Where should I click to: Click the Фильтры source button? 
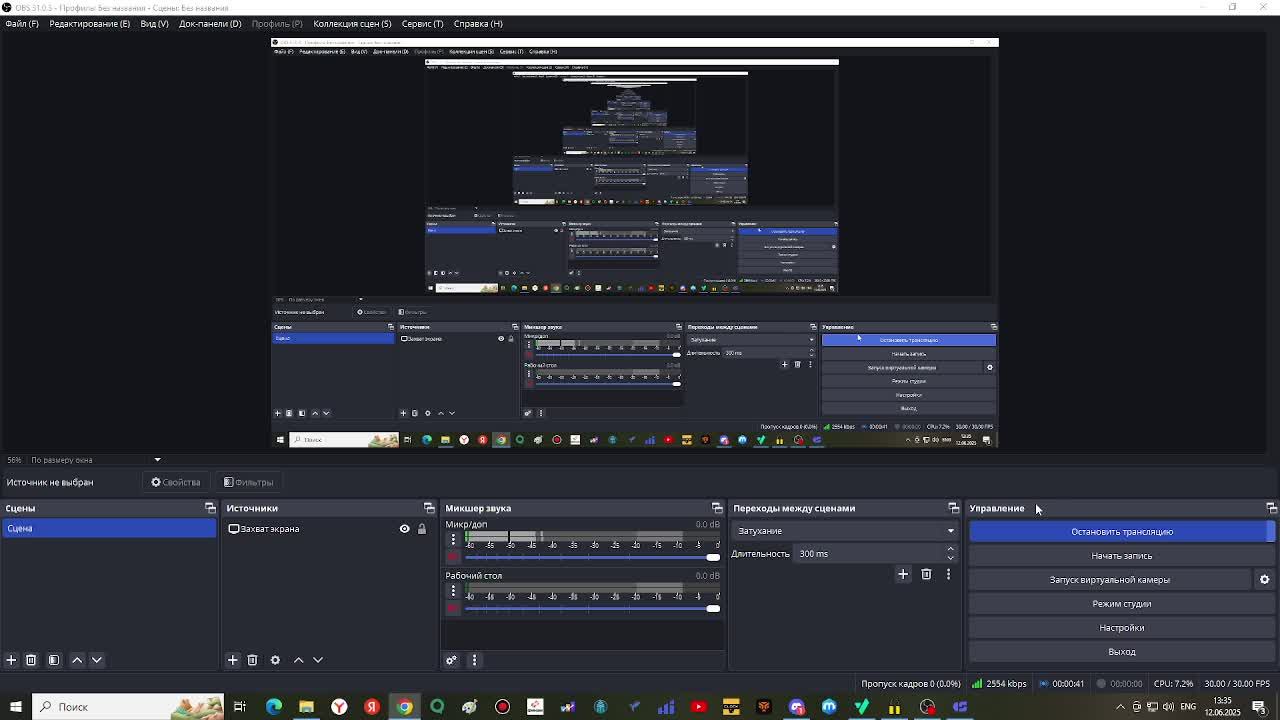pos(248,482)
